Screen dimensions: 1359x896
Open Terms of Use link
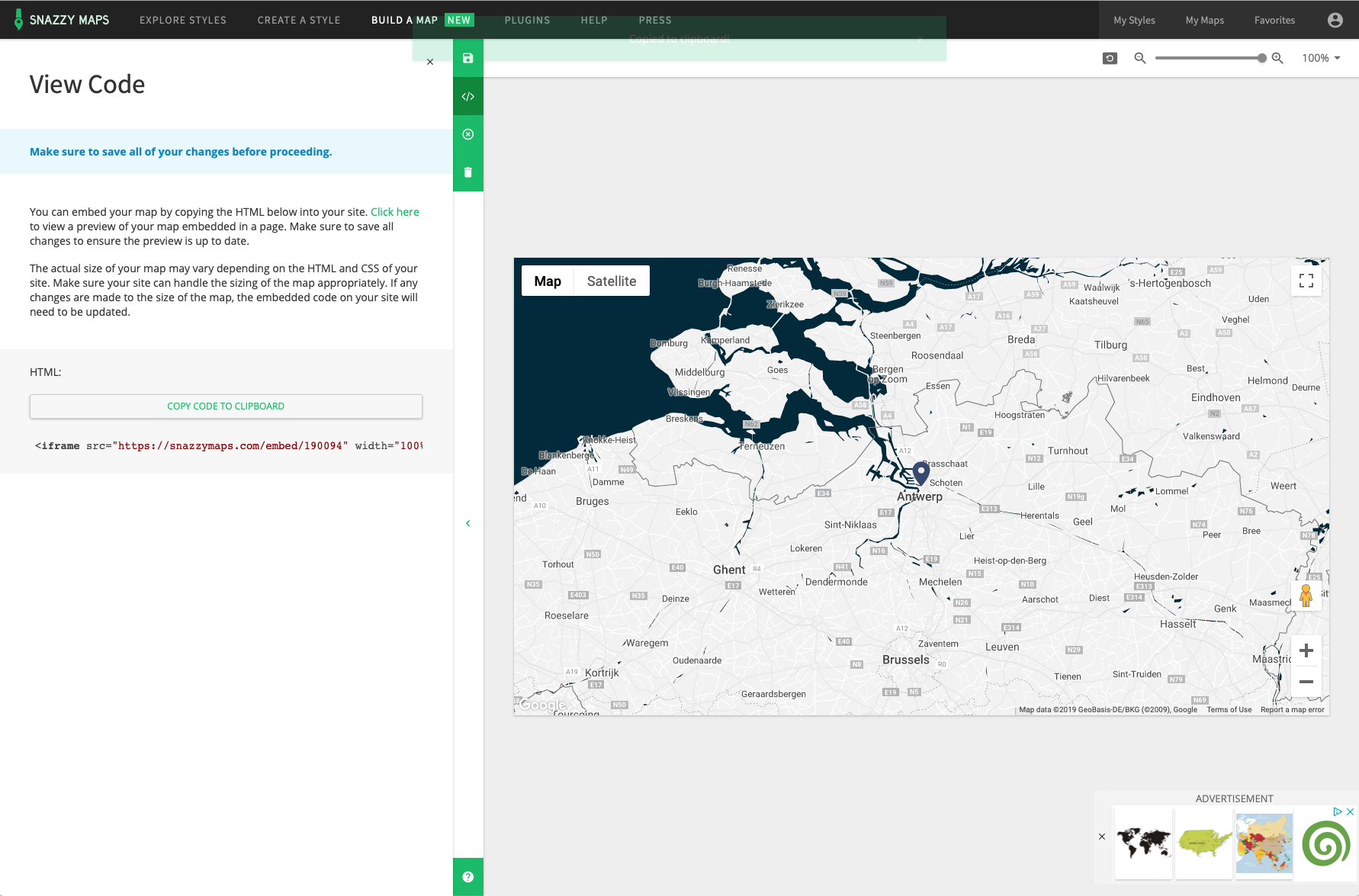(1229, 710)
